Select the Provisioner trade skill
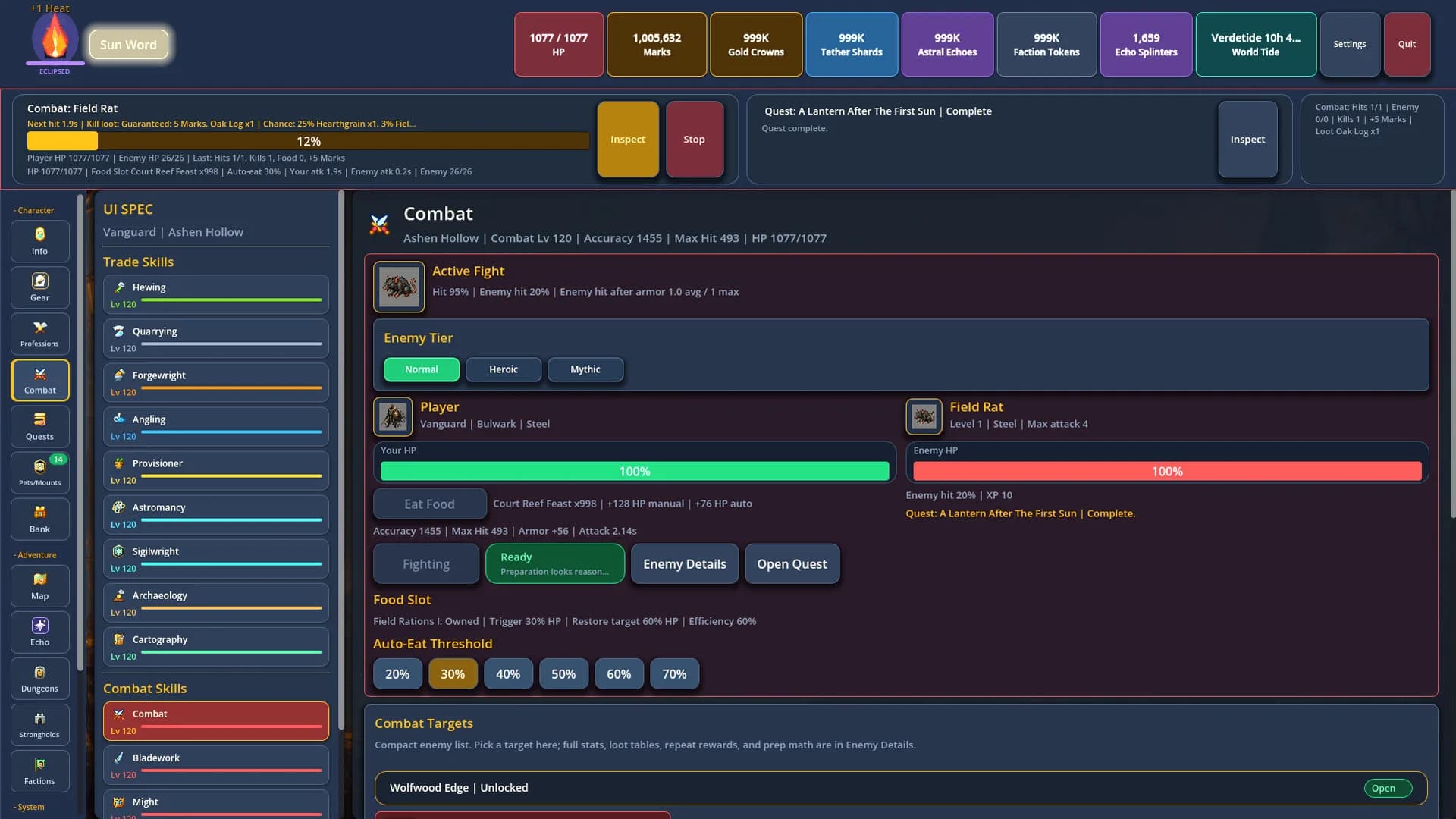Viewport: 1456px width, 819px height. tap(216, 470)
